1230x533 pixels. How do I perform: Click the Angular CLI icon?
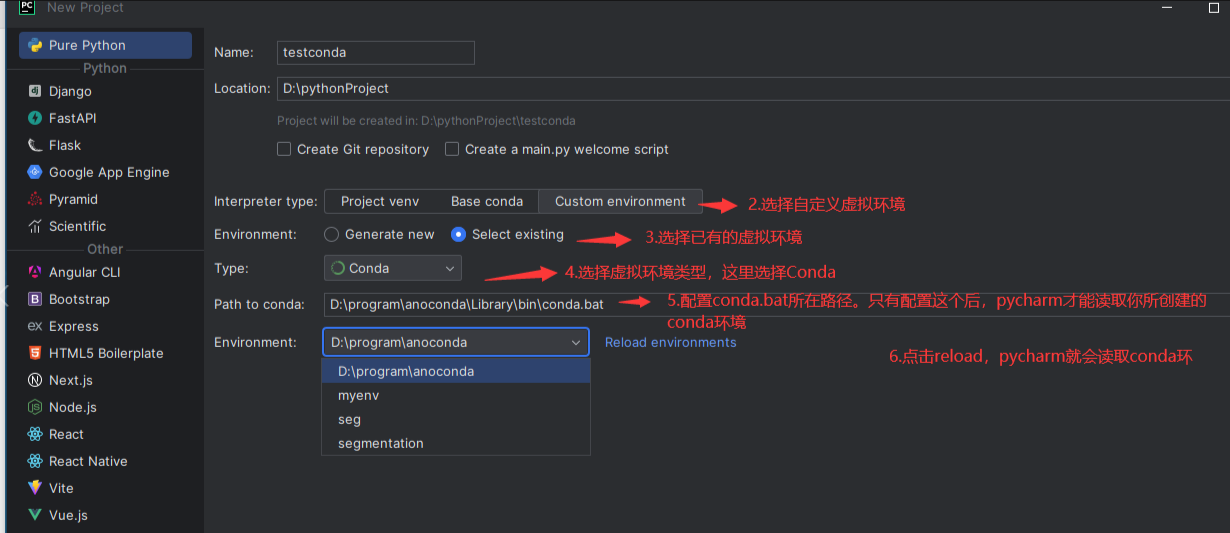(35, 272)
